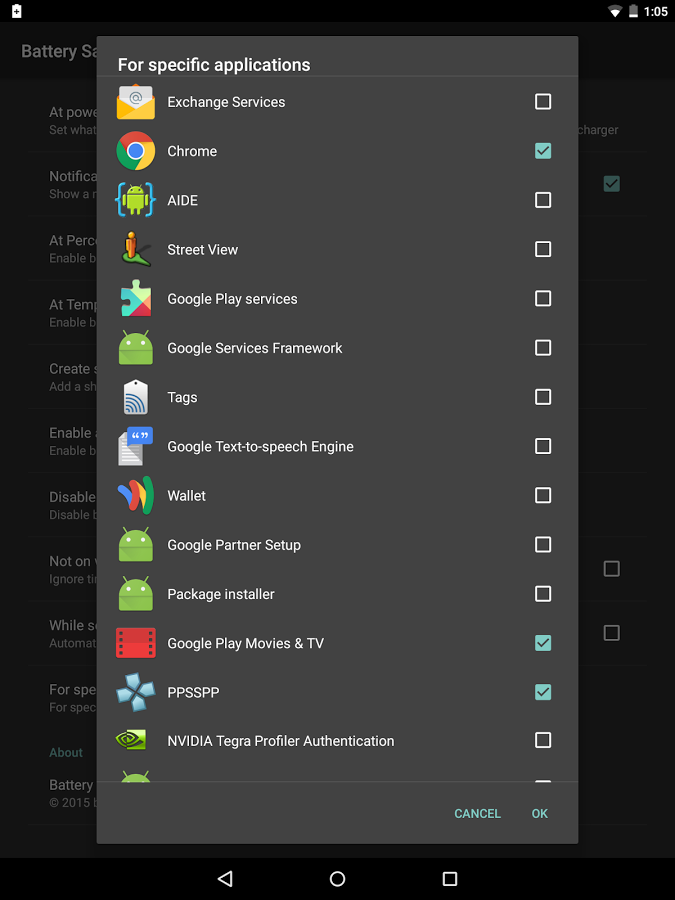675x900 pixels.
Task: Enable the Exchange Services checkbox
Action: click(543, 102)
